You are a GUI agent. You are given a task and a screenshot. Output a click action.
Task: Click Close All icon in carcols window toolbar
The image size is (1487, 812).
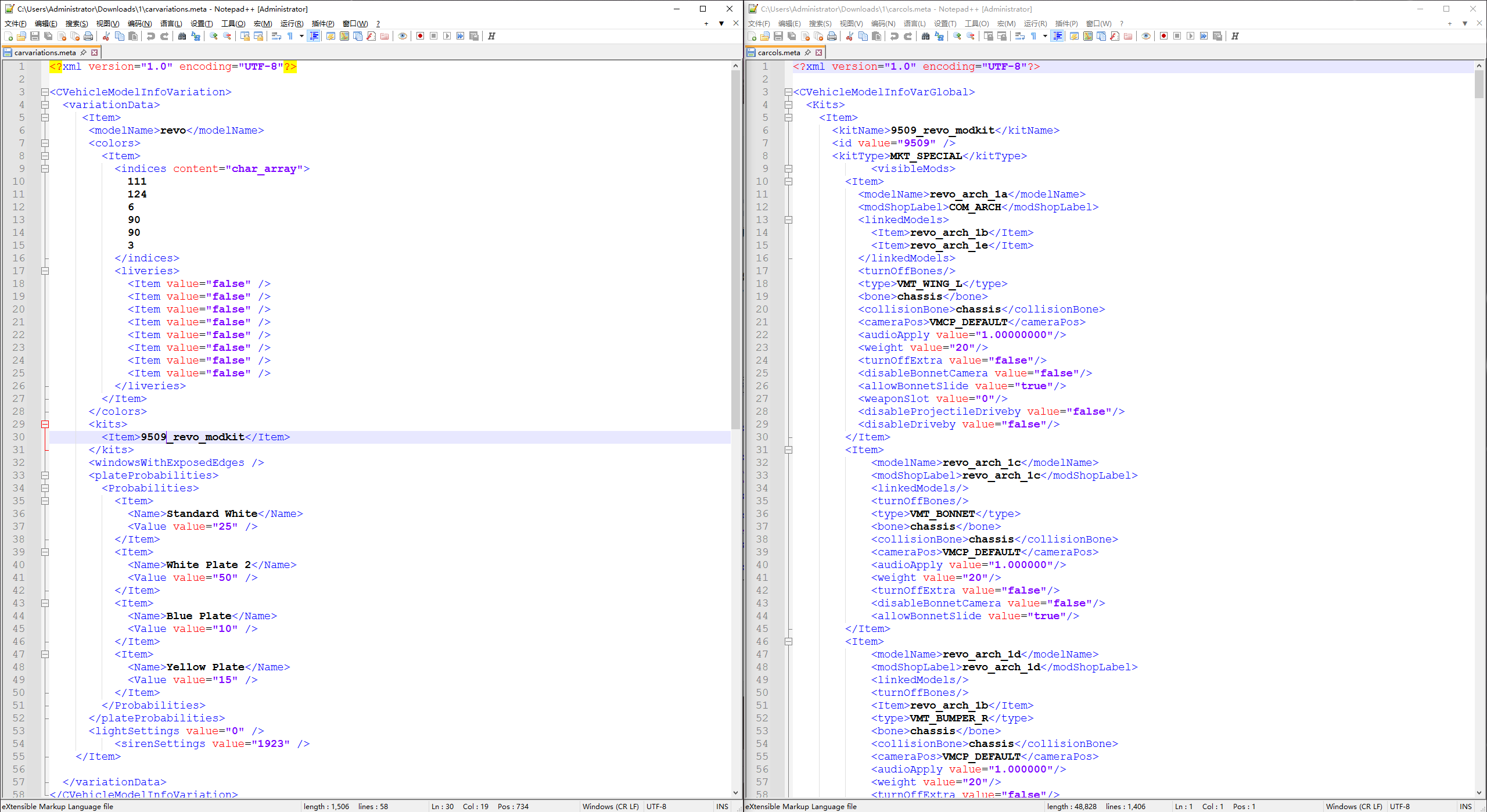click(x=818, y=36)
